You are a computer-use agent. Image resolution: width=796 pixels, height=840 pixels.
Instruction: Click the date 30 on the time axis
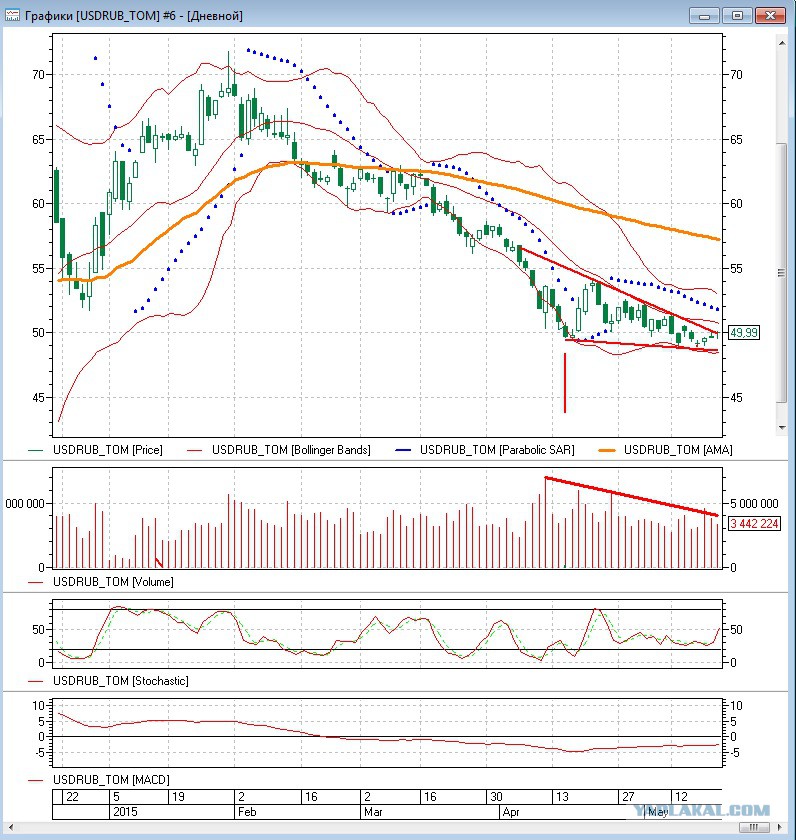(x=496, y=797)
